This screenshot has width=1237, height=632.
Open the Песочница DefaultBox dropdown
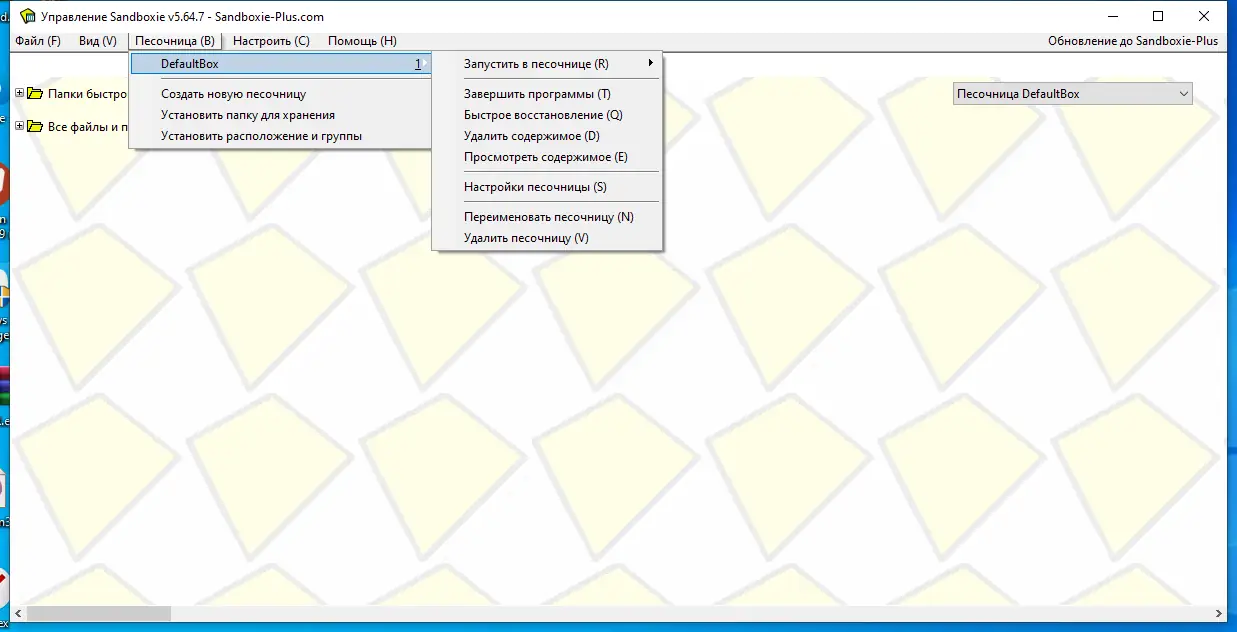tap(1072, 94)
